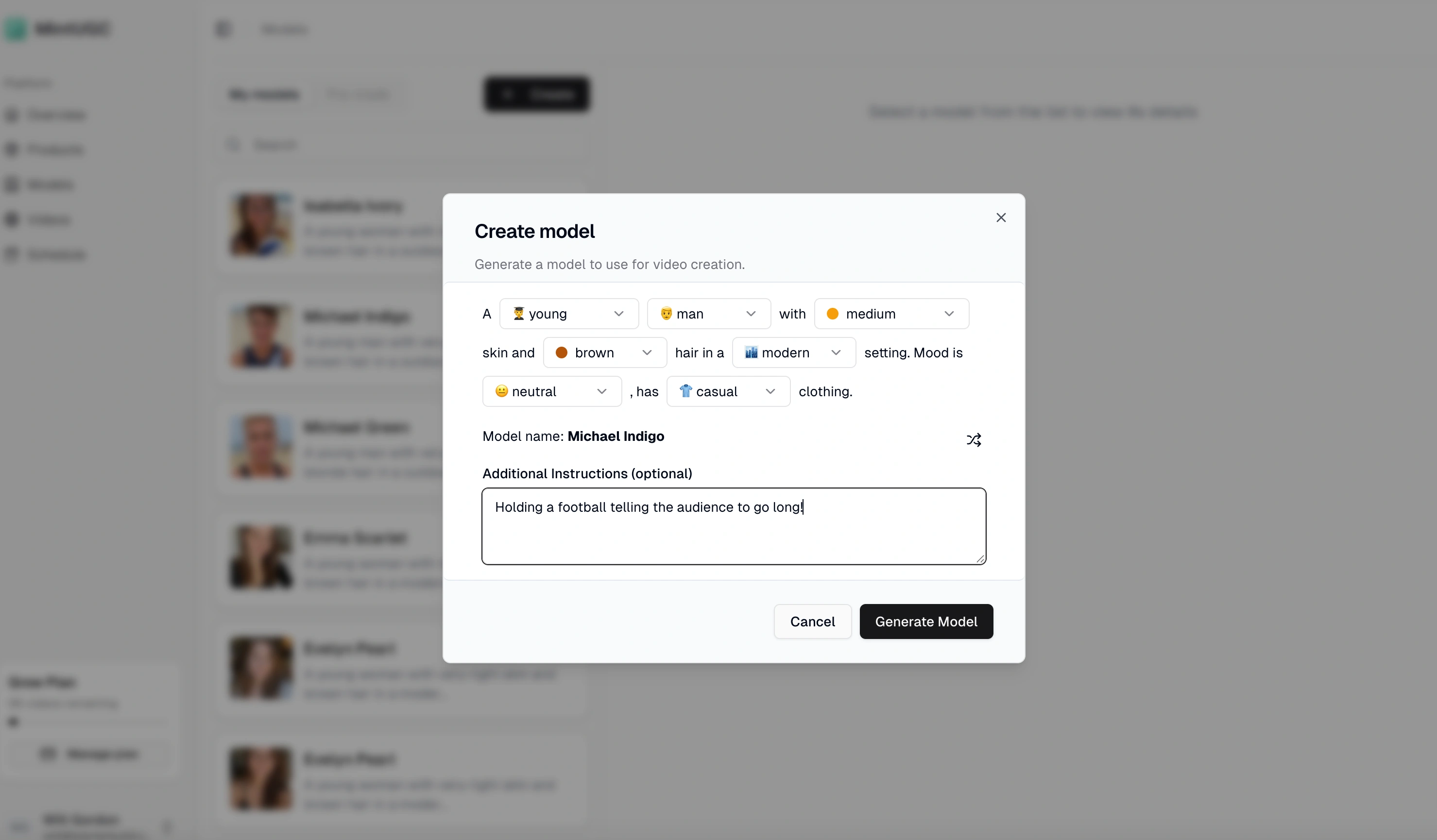This screenshot has width=1437, height=840.
Task: Click Generate Model button
Action: coord(925,621)
